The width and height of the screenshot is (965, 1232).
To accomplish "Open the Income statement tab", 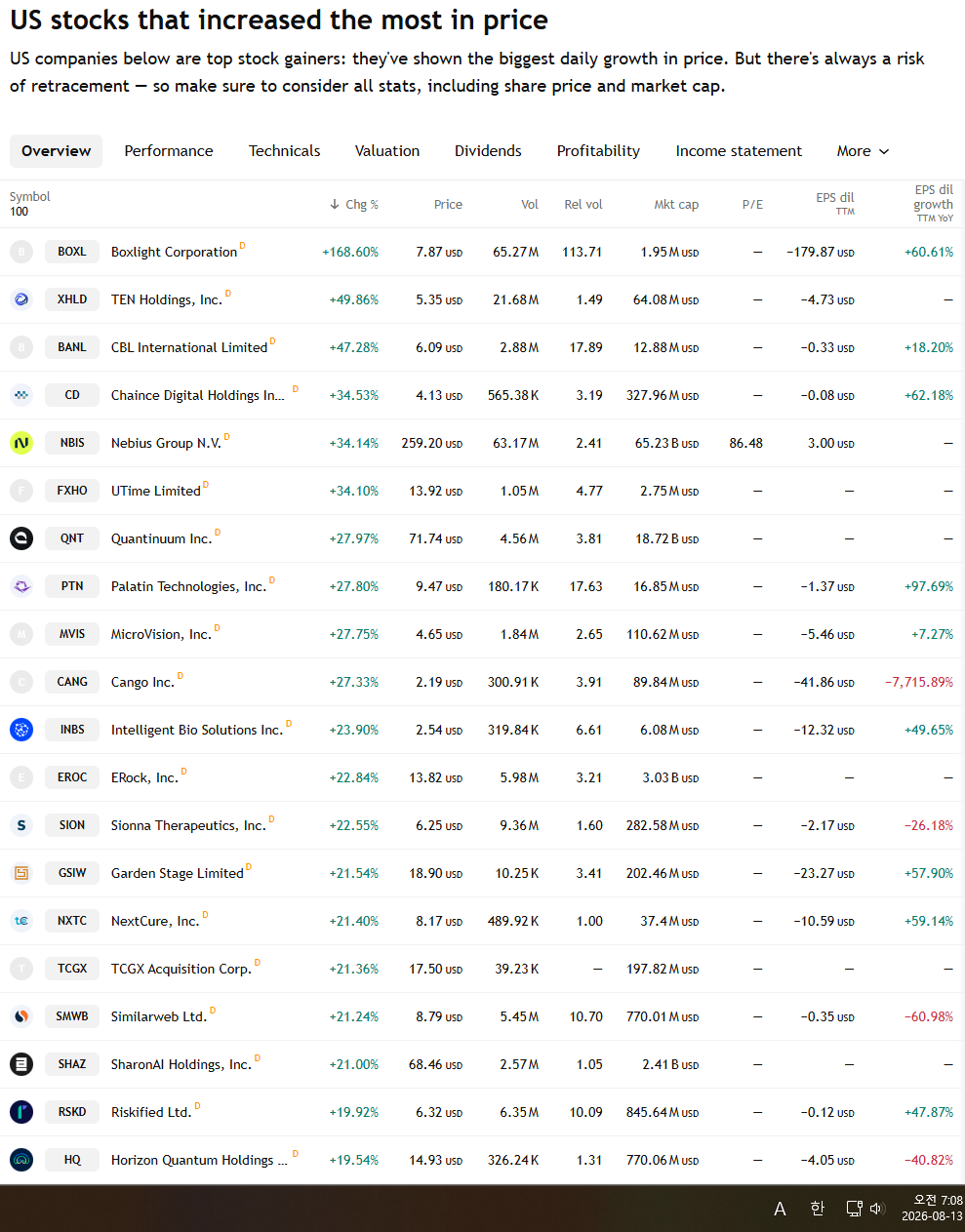I will 739,151.
